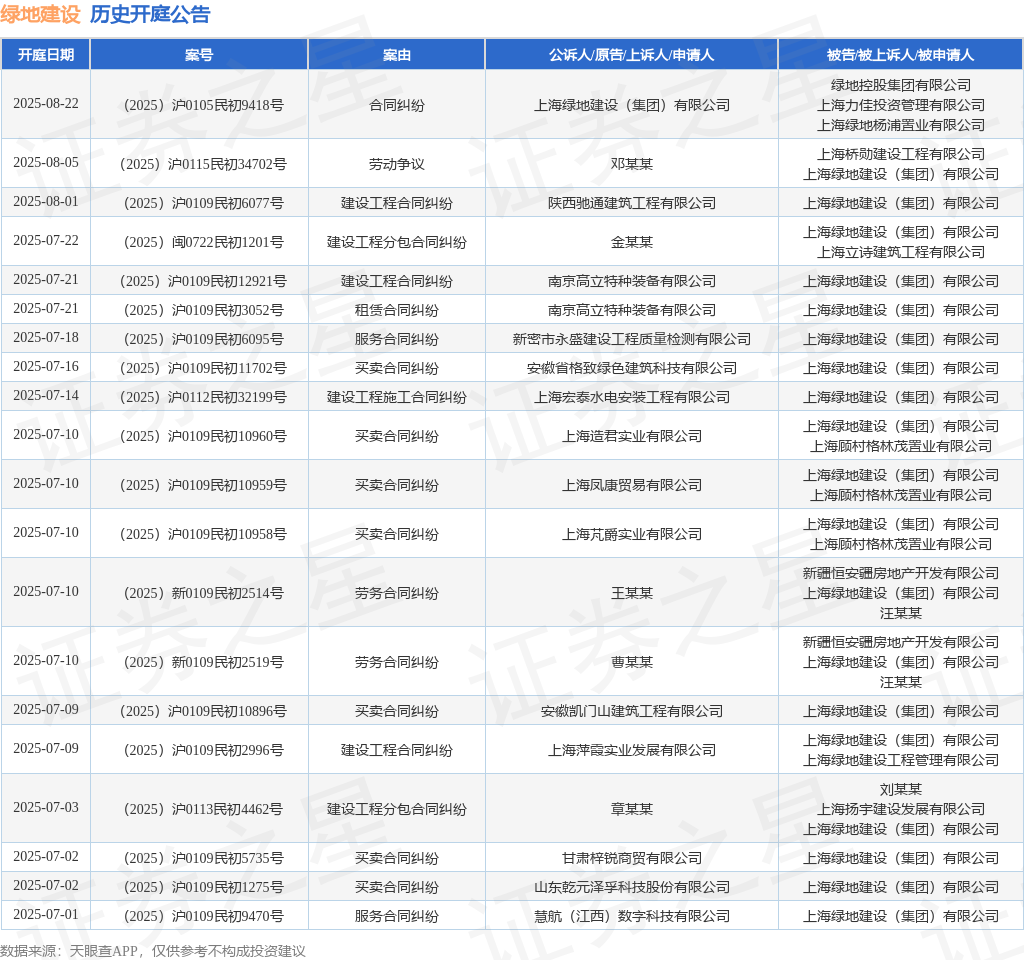Click plaintiff 安徽省格致绿色建筑科技有限公司
Screen dimensions: 1024x960
pyautogui.click(x=632, y=368)
